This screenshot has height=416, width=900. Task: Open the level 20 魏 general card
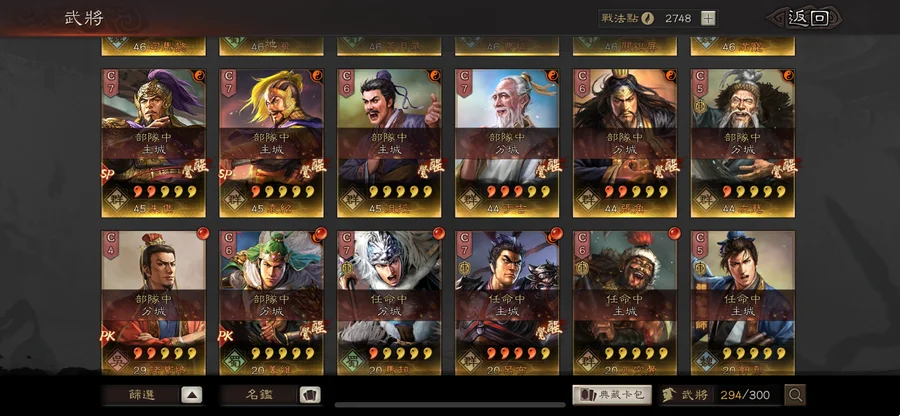click(743, 303)
